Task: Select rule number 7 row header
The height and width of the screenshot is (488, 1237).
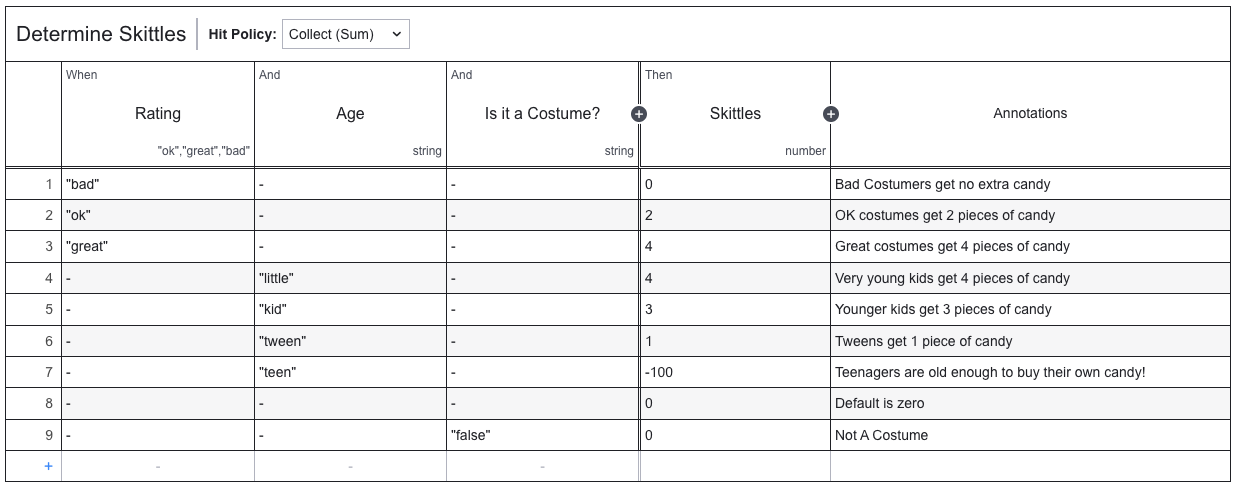Action: [48, 372]
